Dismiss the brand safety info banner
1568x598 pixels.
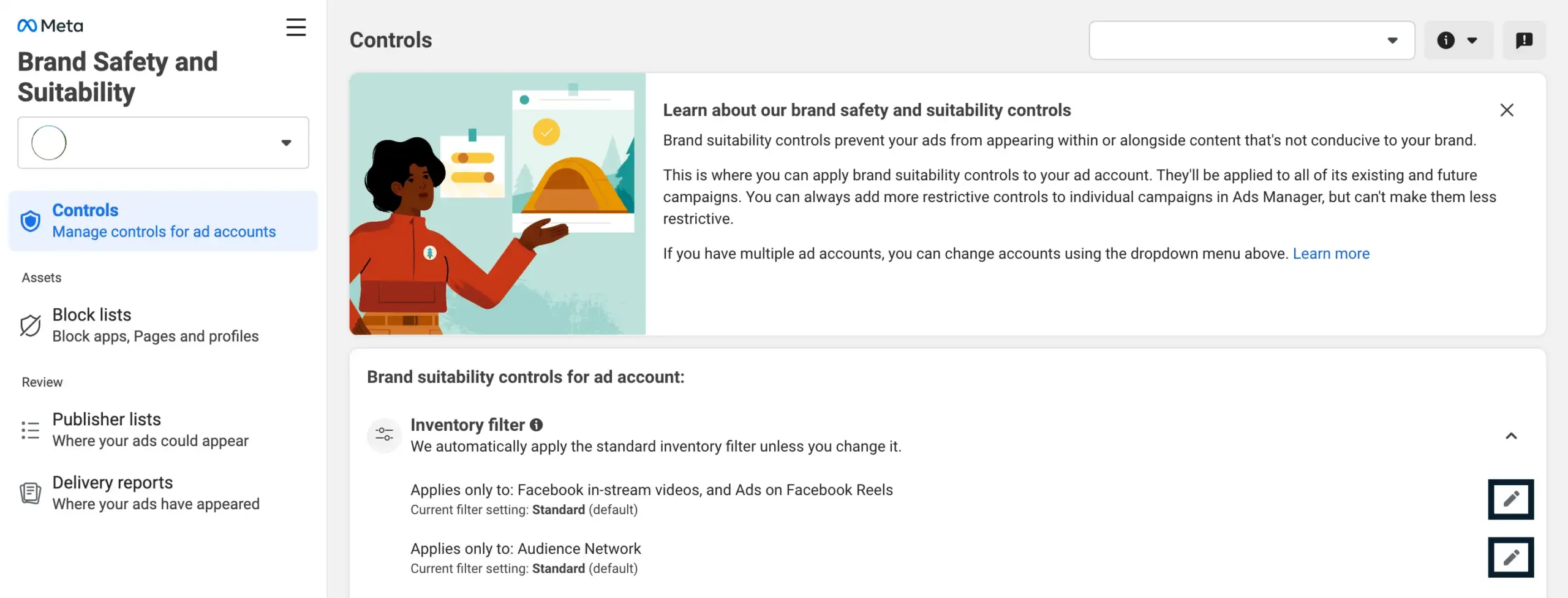point(1507,110)
